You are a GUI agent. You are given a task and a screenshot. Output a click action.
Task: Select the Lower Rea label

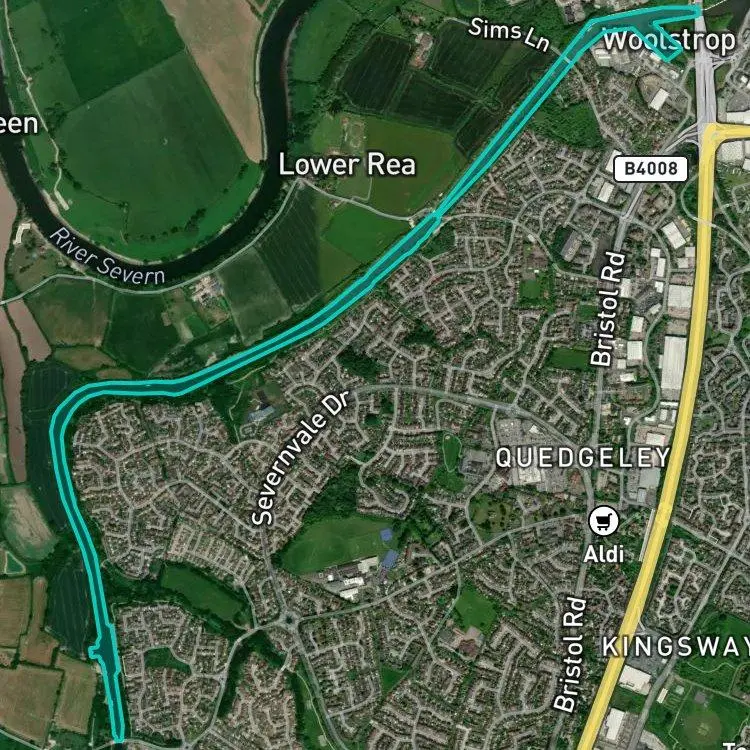[347, 165]
